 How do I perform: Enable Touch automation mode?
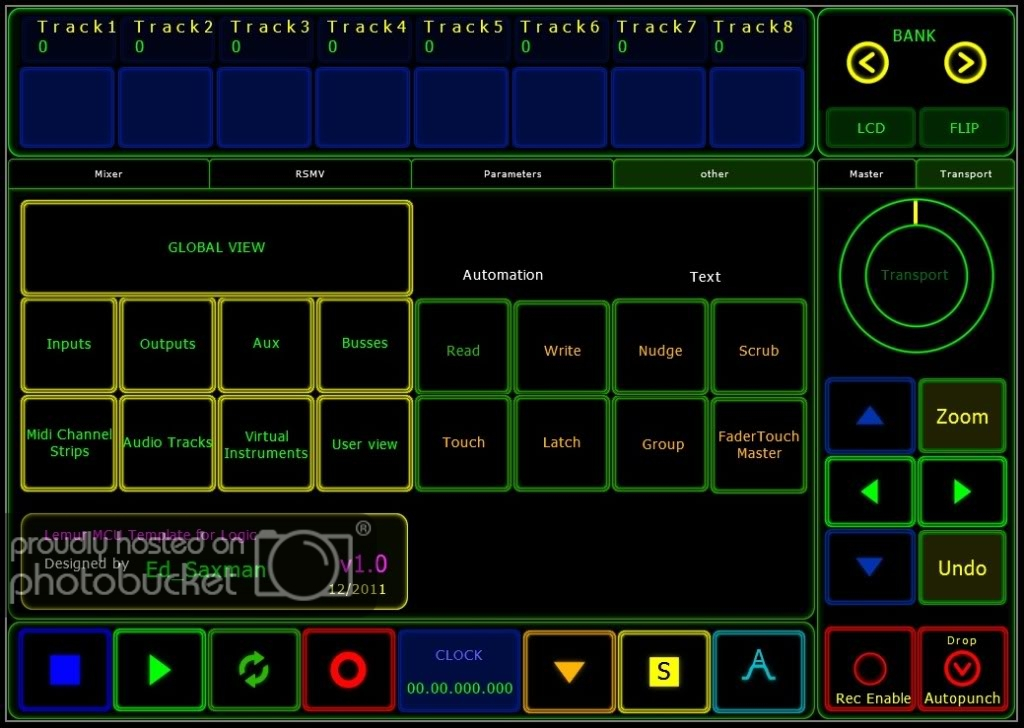(463, 444)
